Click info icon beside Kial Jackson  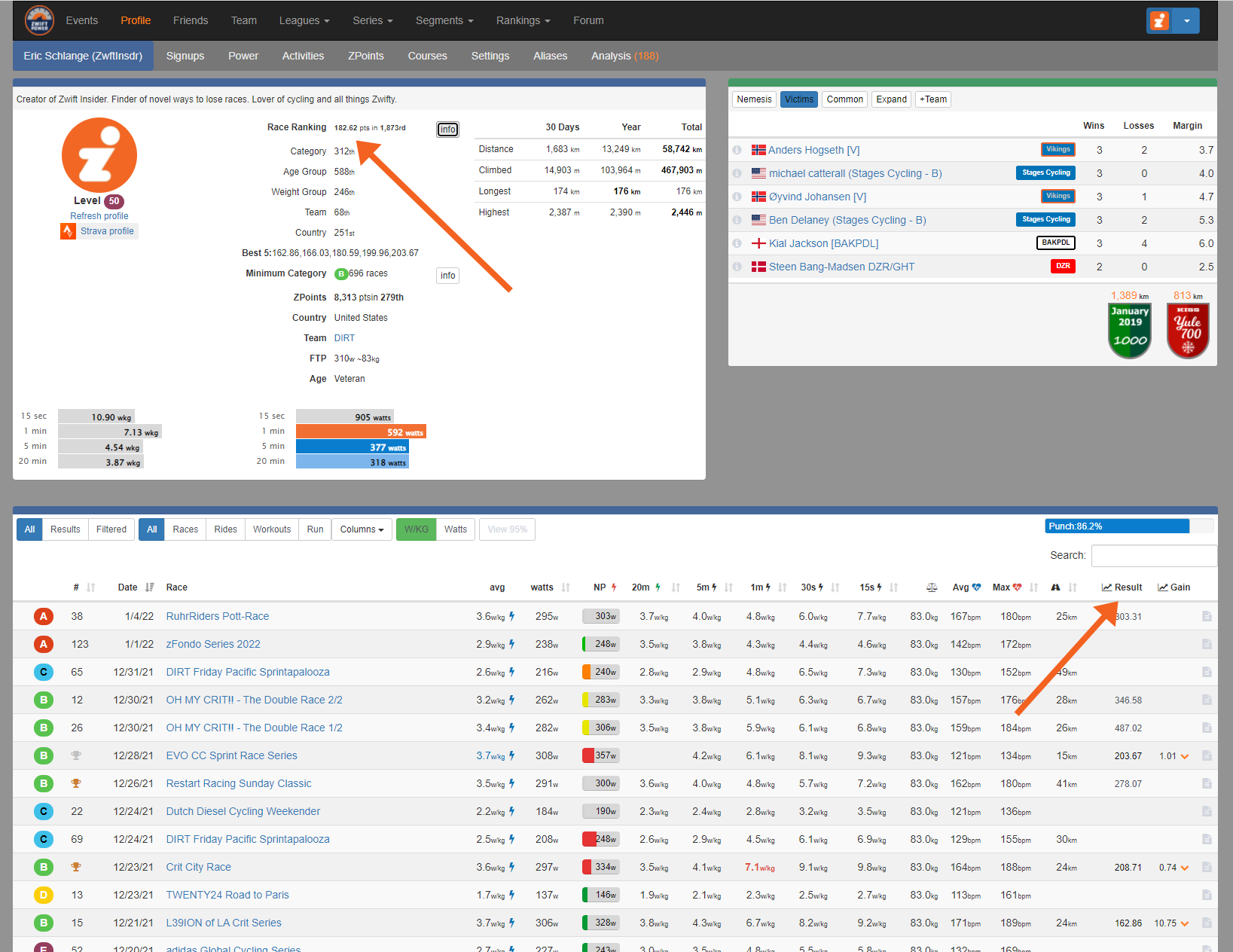[x=737, y=243]
